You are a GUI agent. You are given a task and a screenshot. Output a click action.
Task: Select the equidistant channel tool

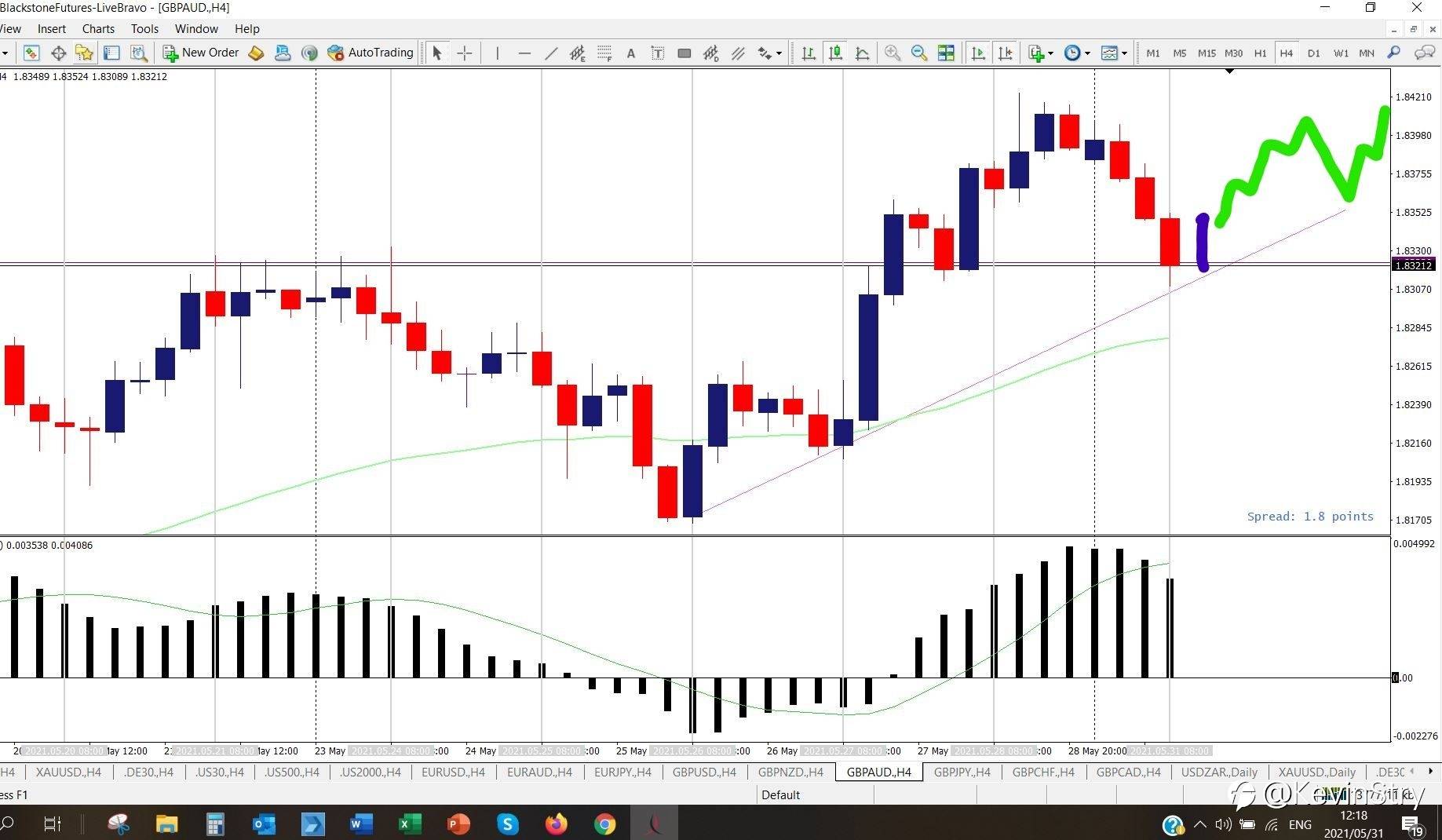pyautogui.click(x=577, y=53)
